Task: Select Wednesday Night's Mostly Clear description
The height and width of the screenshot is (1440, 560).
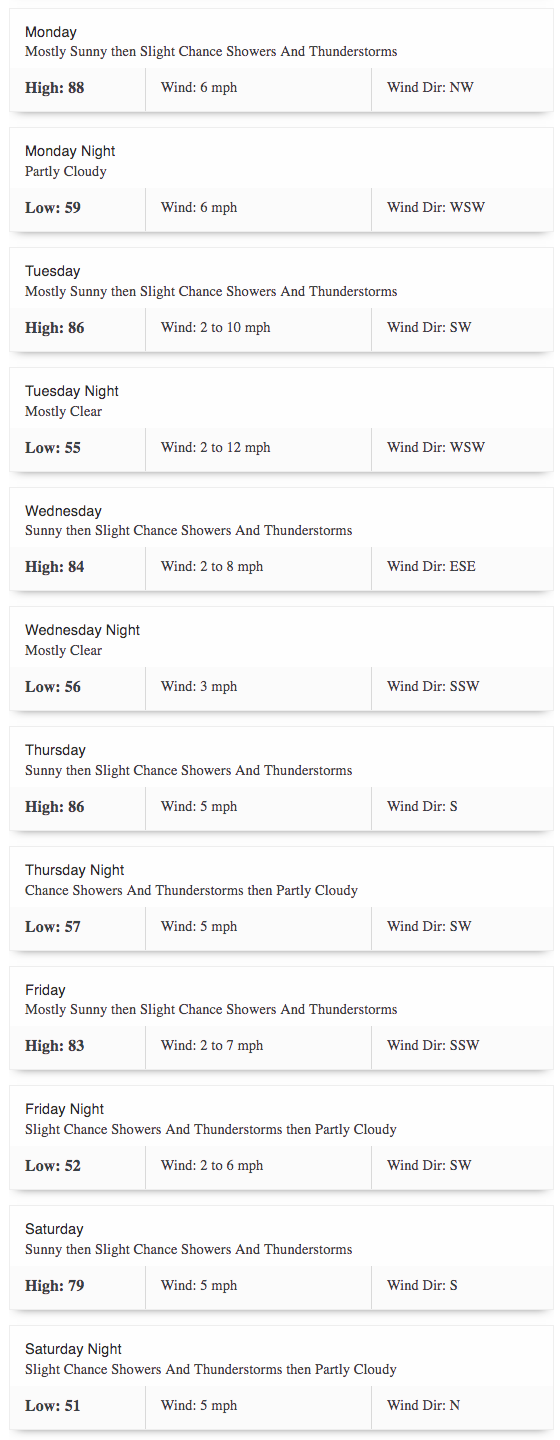Action: 64,651
